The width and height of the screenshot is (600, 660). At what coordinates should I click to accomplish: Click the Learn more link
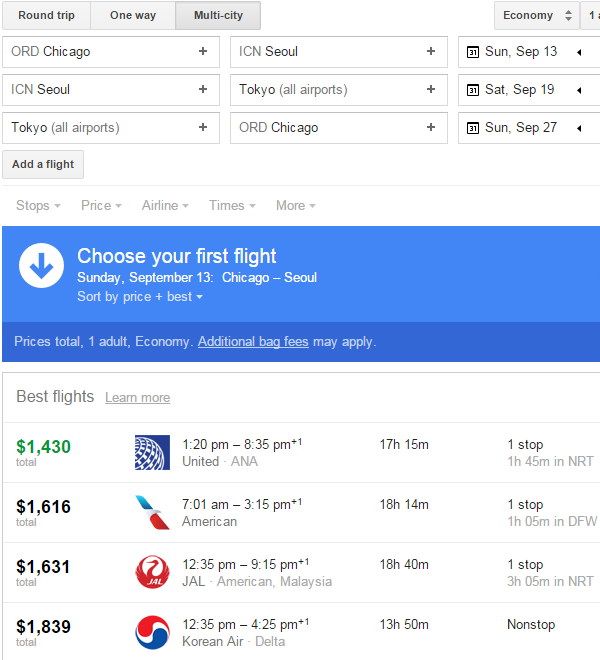(137, 398)
